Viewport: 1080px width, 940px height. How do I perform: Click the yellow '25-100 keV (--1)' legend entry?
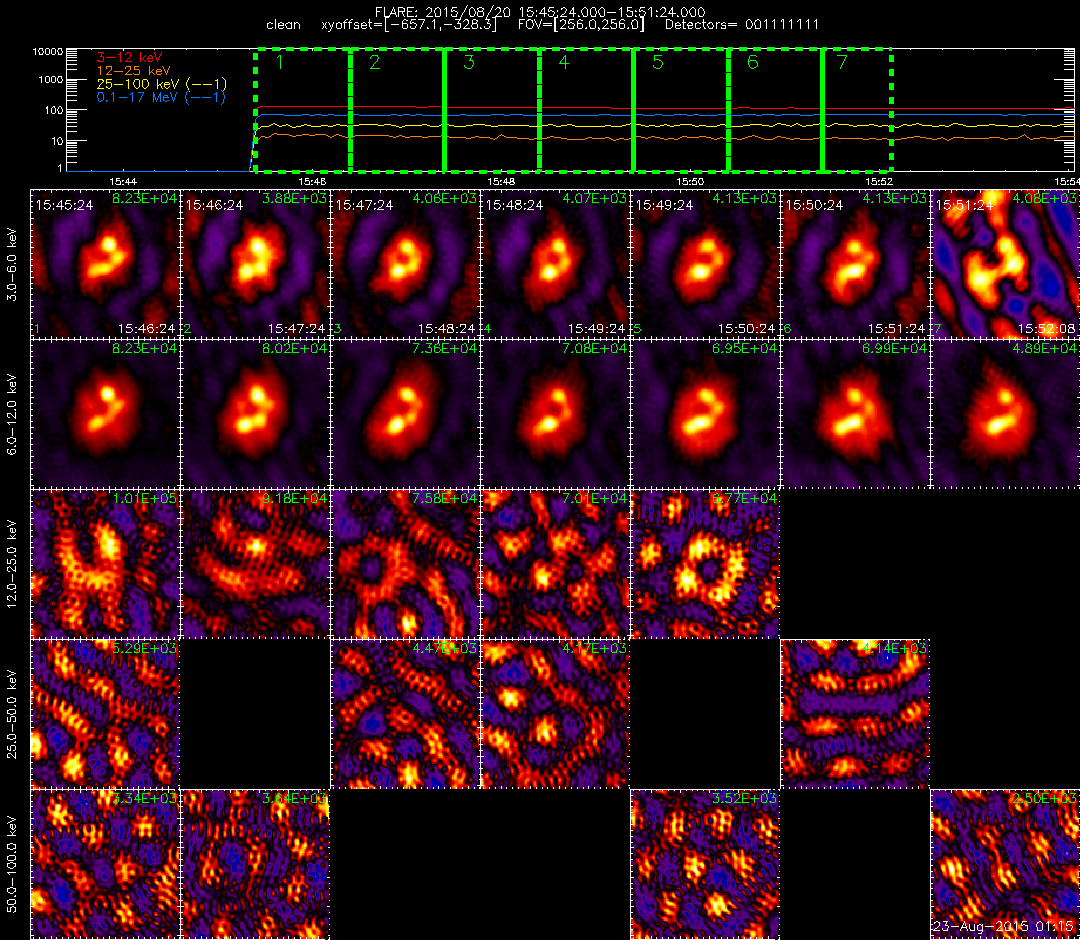point(161,84)
